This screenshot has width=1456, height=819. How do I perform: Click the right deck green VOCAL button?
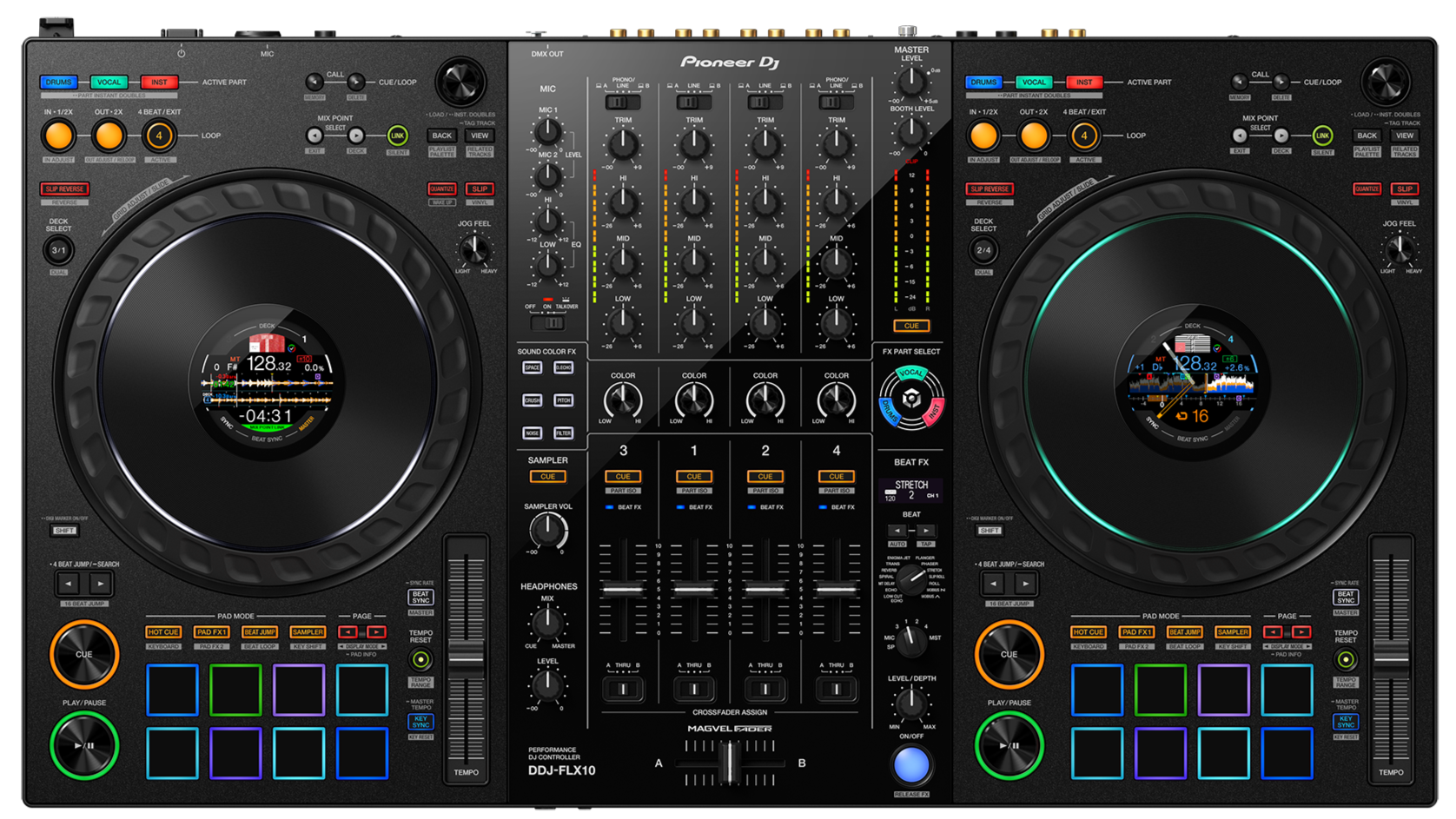click(1034, 83)
